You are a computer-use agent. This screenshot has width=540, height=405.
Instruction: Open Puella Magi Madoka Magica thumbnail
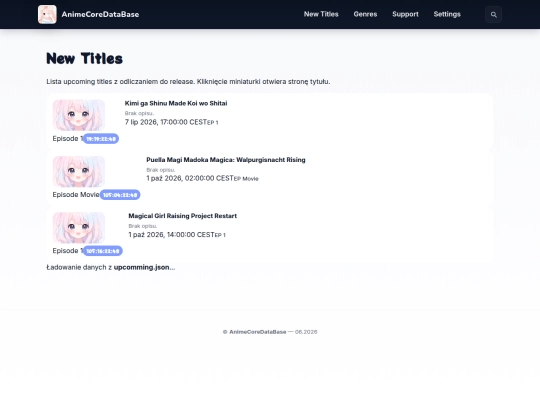79,172
